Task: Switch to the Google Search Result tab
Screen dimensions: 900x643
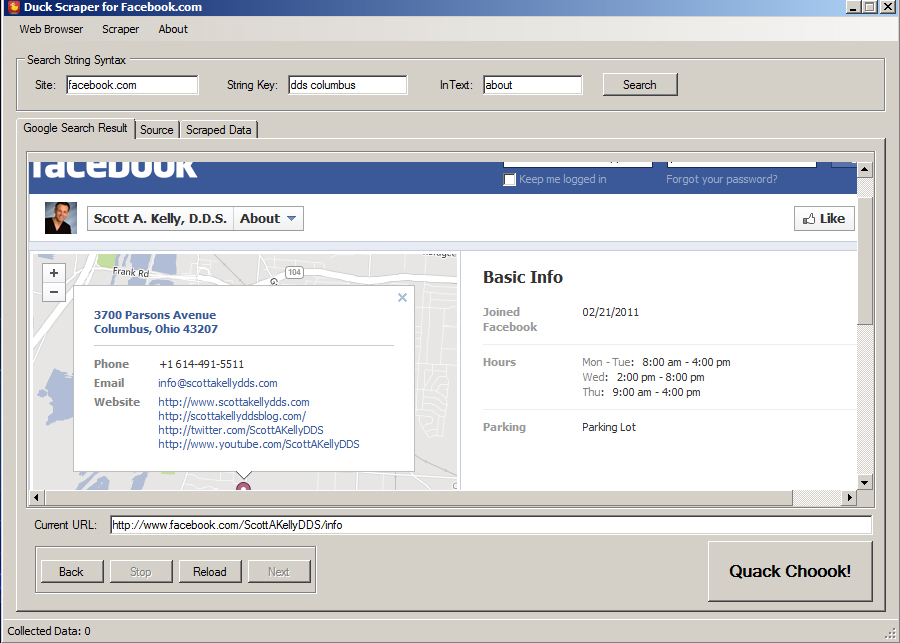Action: 75,128
